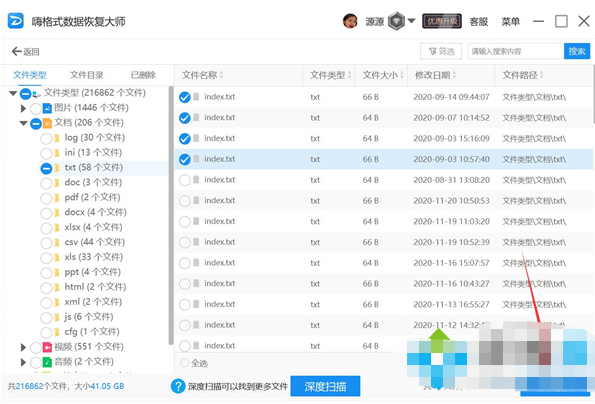This screenshot has width=595, height=404.
Task: Toggle the 文档 category checkbox
Action: (36, 124)
